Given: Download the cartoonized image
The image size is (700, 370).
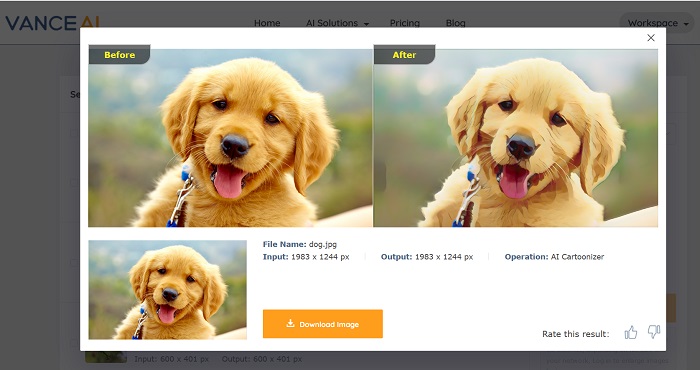Looking at the screenshot, I should pyautogui.click(x=322, y=324).
